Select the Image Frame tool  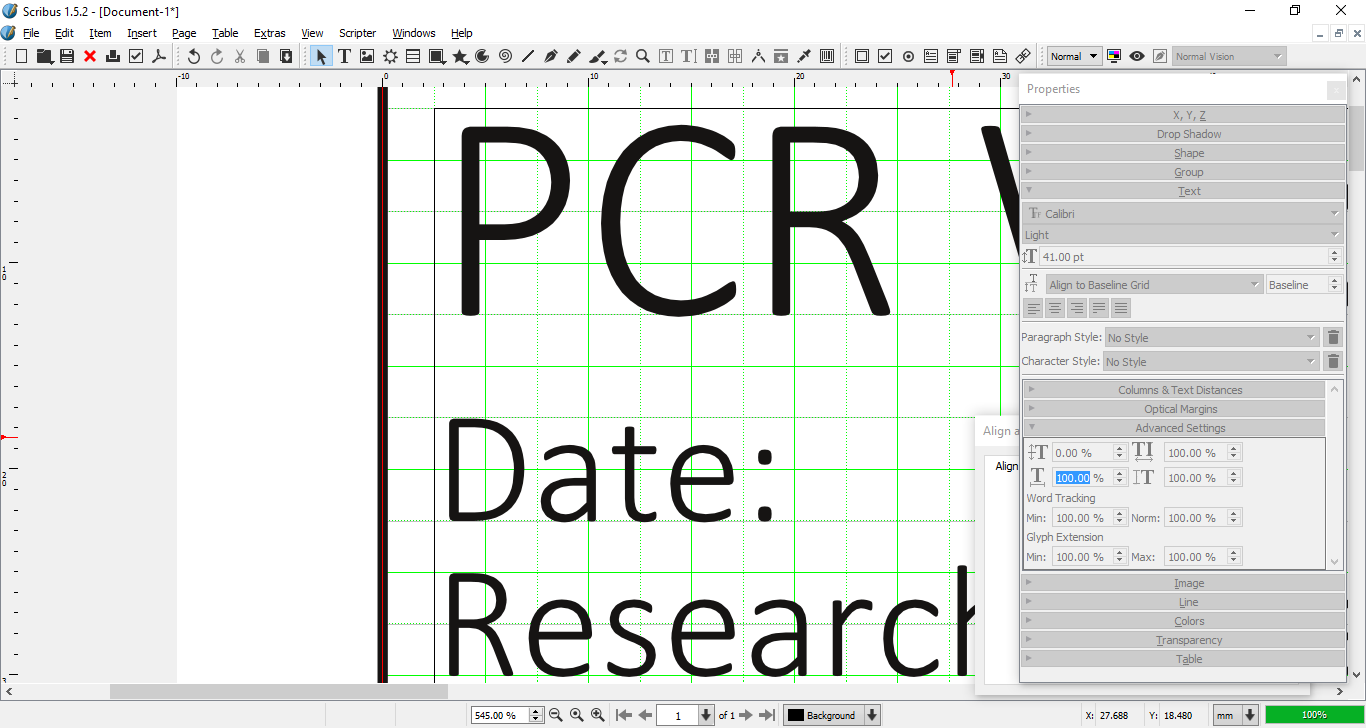[367, 57]
